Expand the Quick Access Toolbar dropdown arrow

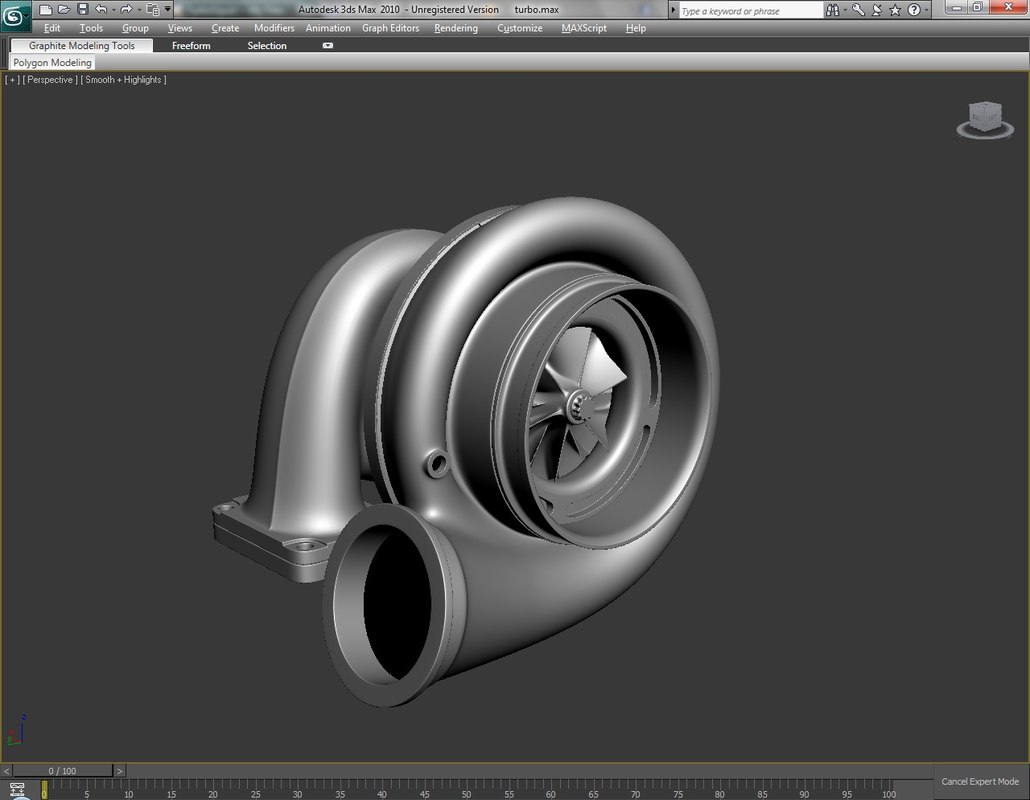click(167, 9)
